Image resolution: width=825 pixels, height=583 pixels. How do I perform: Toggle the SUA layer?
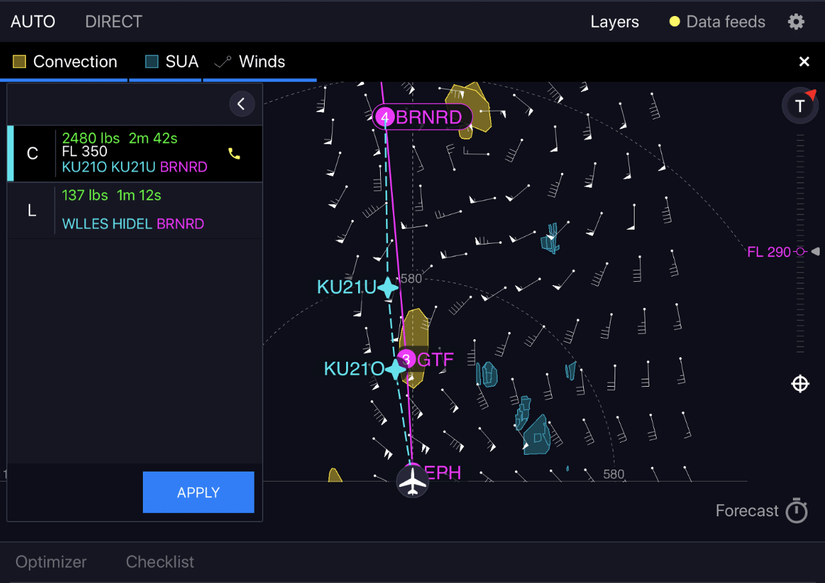coord(172,62)
